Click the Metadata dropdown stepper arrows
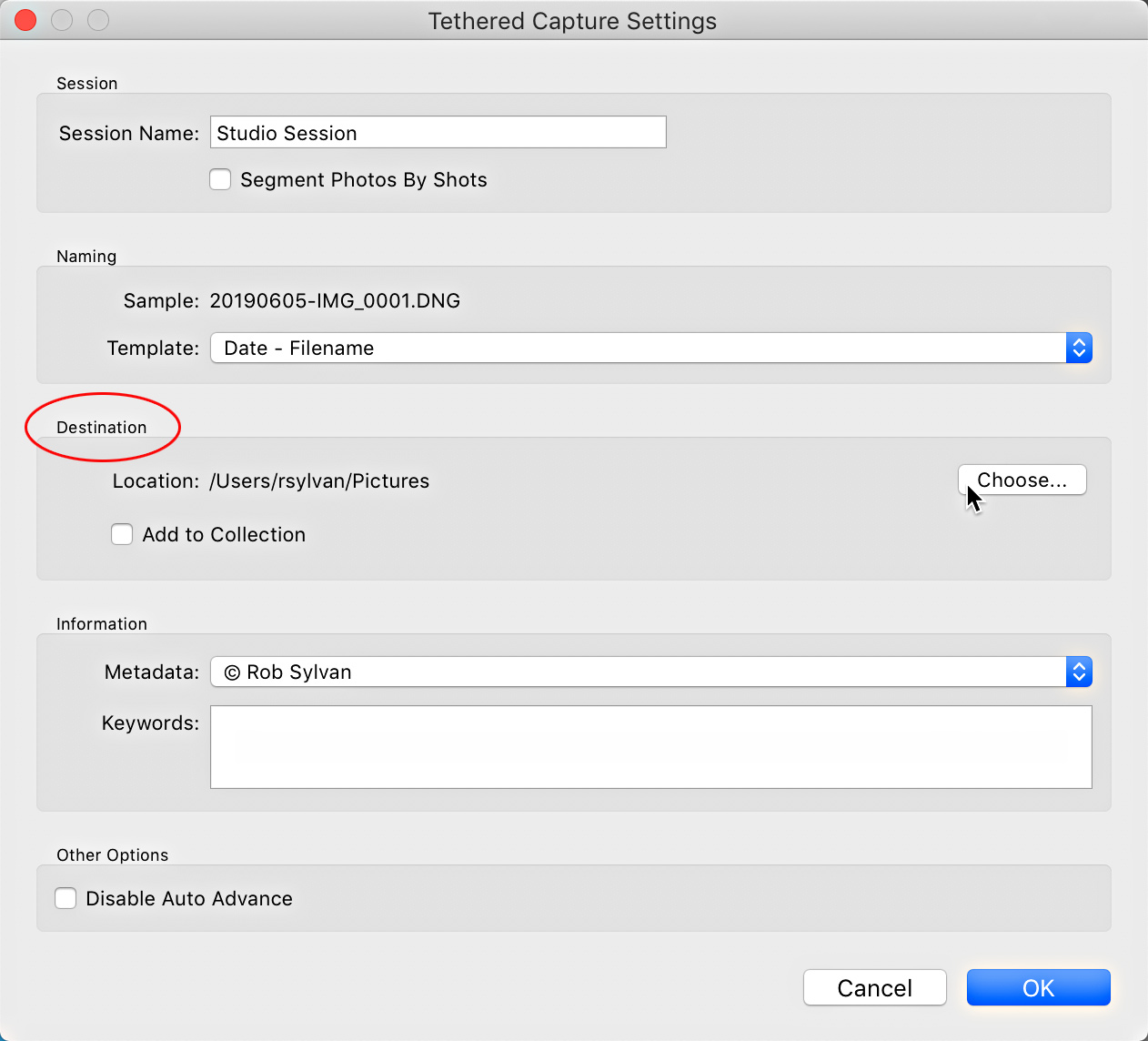Viewport: 1148px width, 1041px height. (x=1079, y=672)
